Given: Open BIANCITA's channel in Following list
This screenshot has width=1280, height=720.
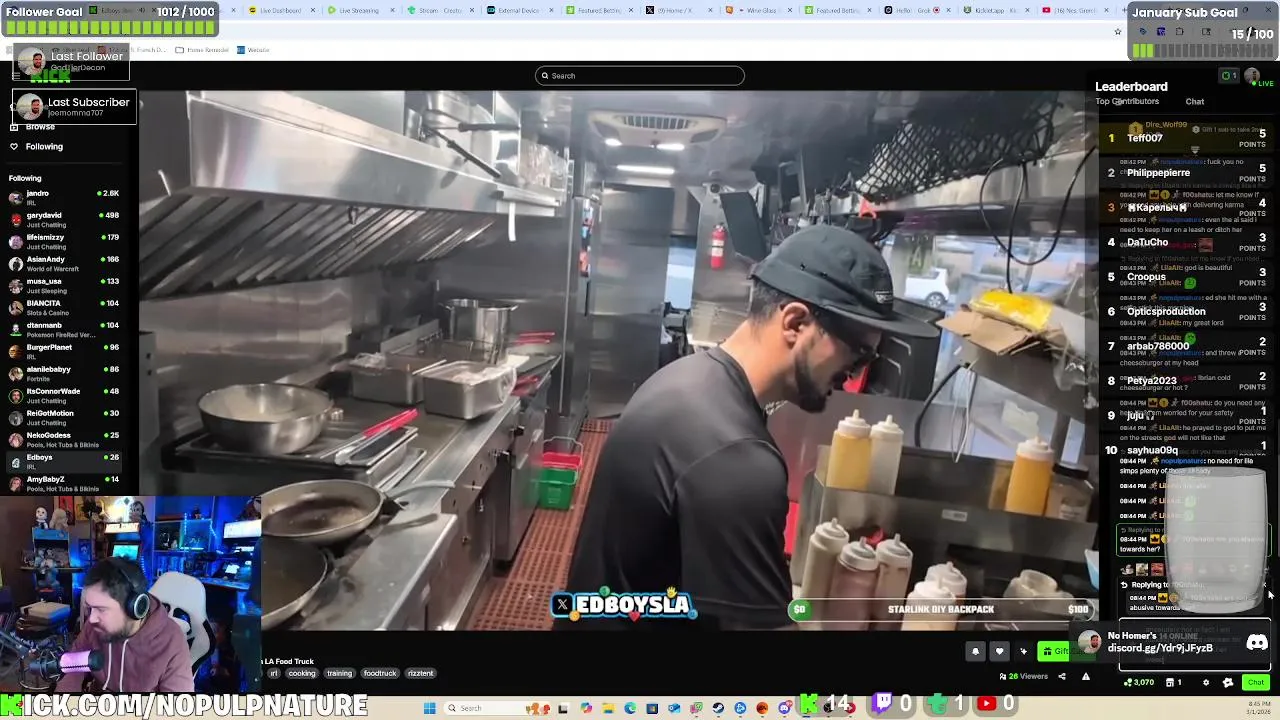Looking at the screenshot, I should coord(63,307).
